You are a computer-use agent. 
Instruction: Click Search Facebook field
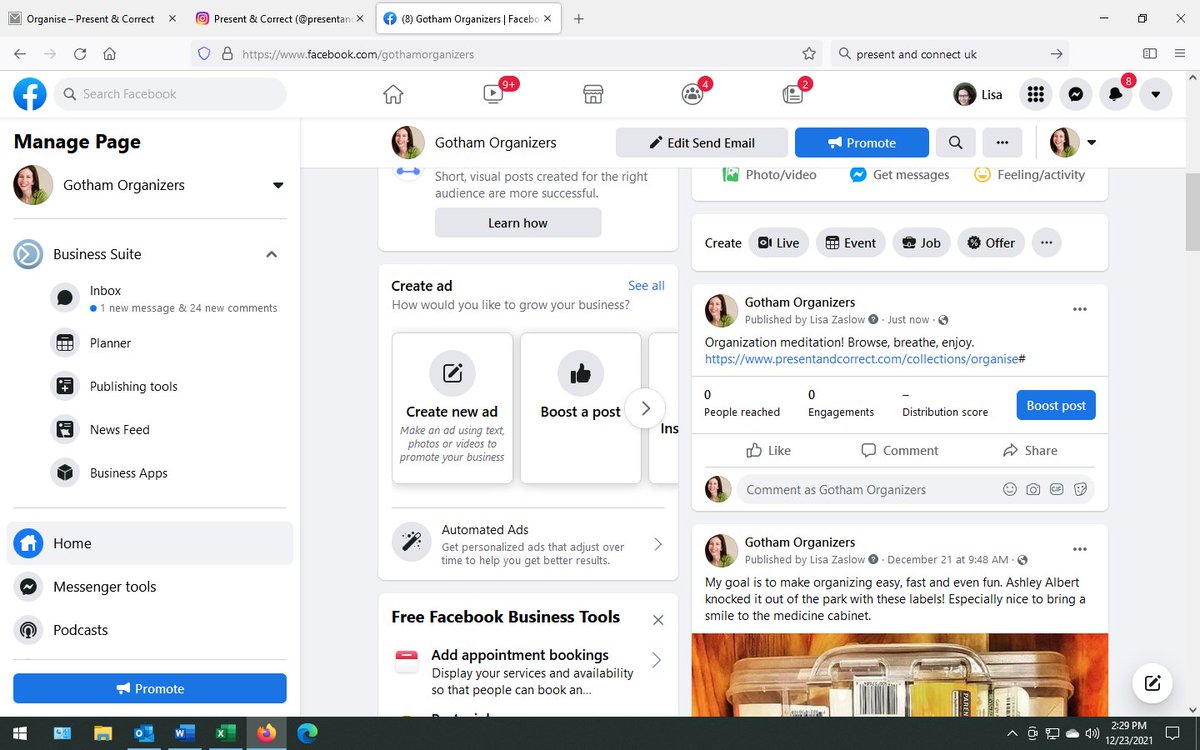pyautogui.click(x=170, y=94)
